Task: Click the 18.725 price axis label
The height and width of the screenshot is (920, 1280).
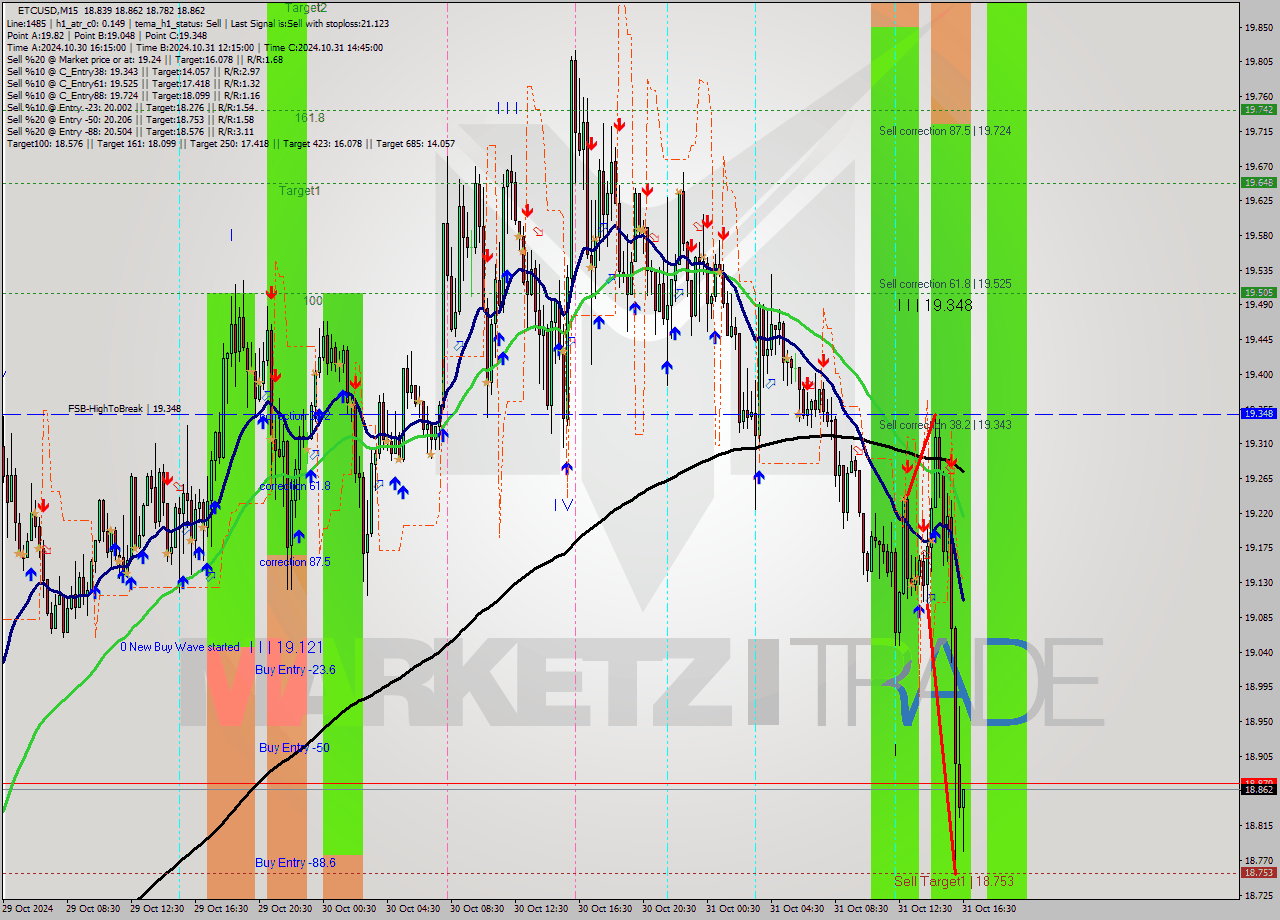Action: pyautogui.click(x=1258, y=895)
